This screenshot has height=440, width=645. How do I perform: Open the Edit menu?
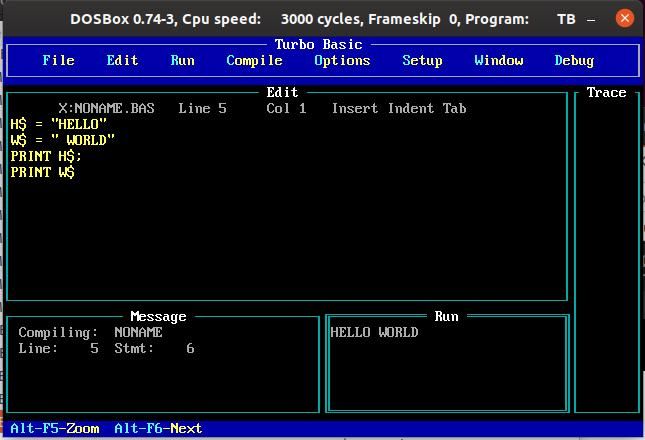[x=122, y=60]
